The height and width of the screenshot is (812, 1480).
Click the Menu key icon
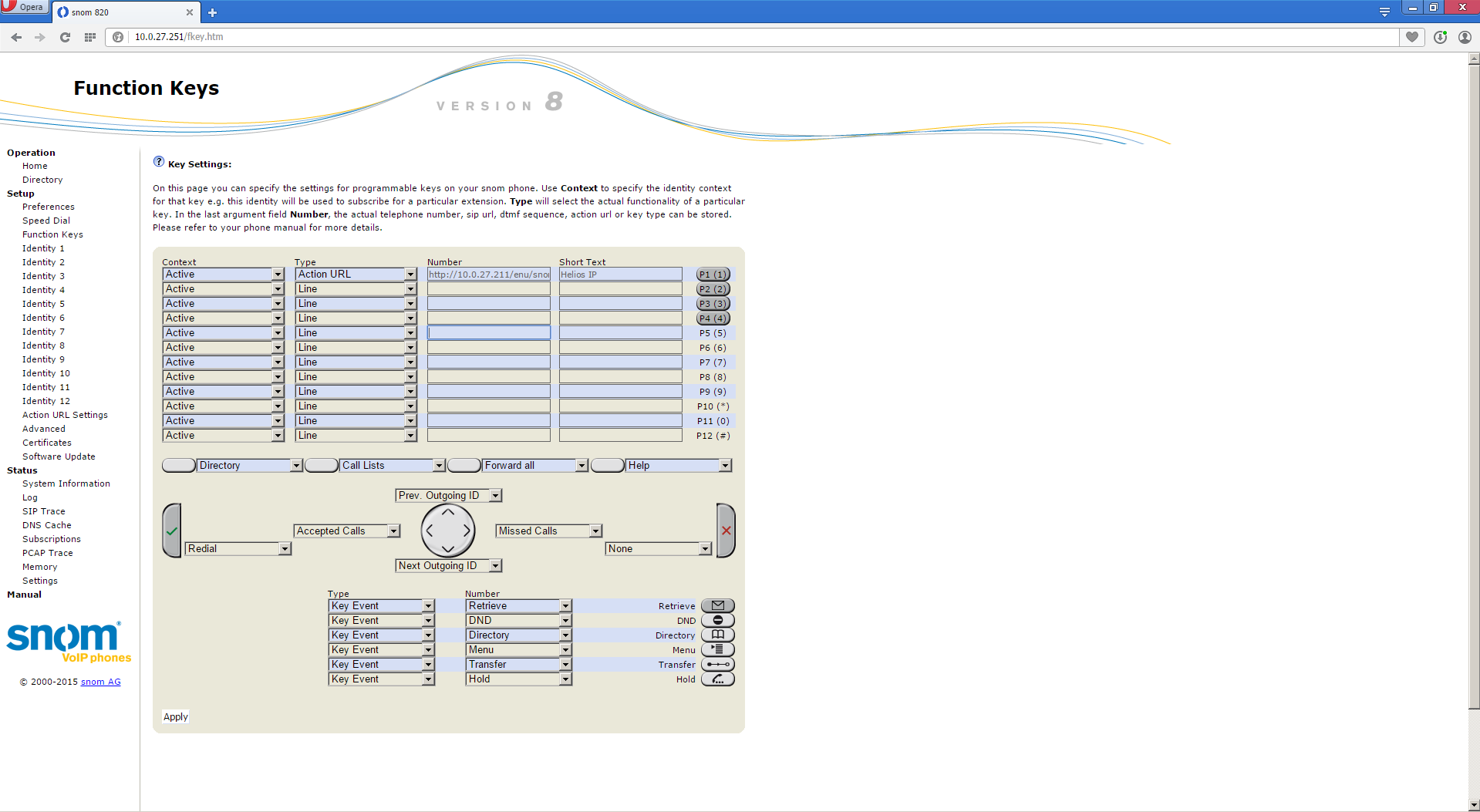pyautogui.click(x=717, y=650)
